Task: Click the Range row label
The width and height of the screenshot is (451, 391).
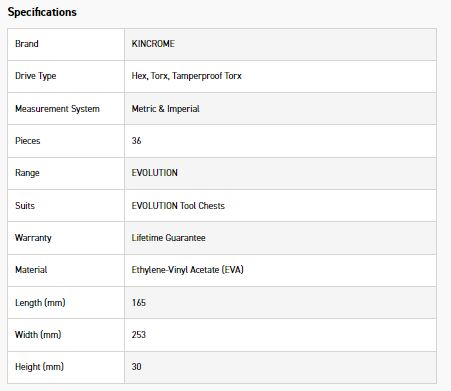Action: pyautogui.click(x=27, y=173)
